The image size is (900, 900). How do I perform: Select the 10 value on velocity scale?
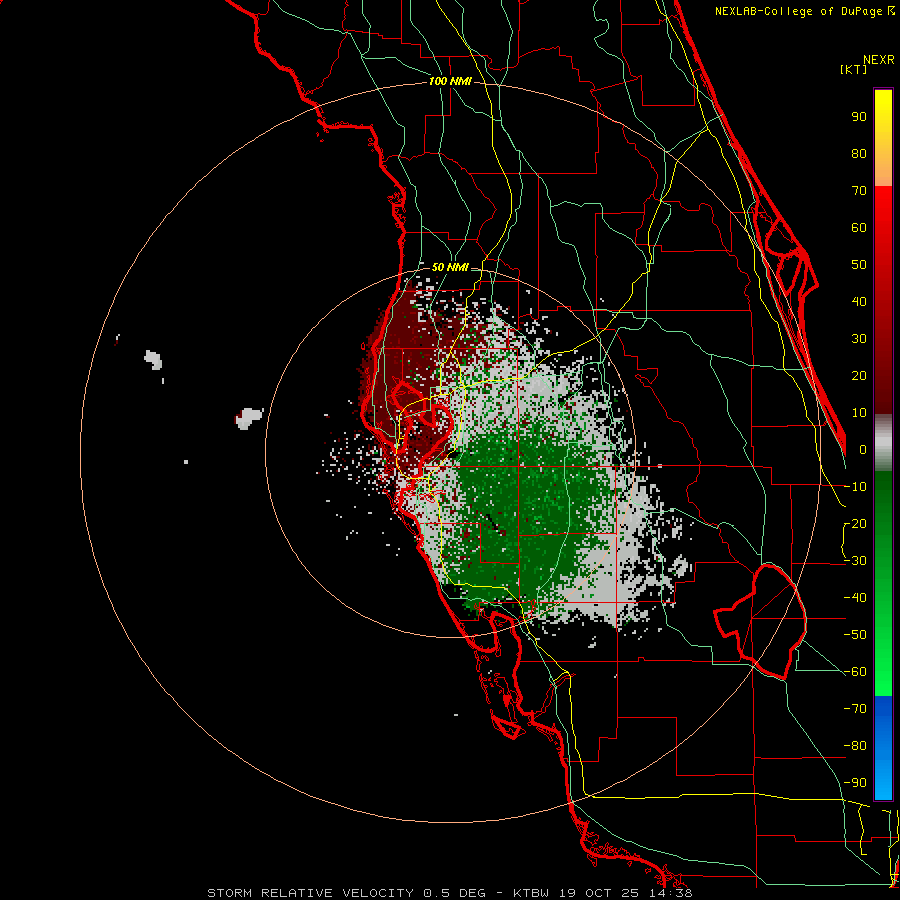pos(859,413)
